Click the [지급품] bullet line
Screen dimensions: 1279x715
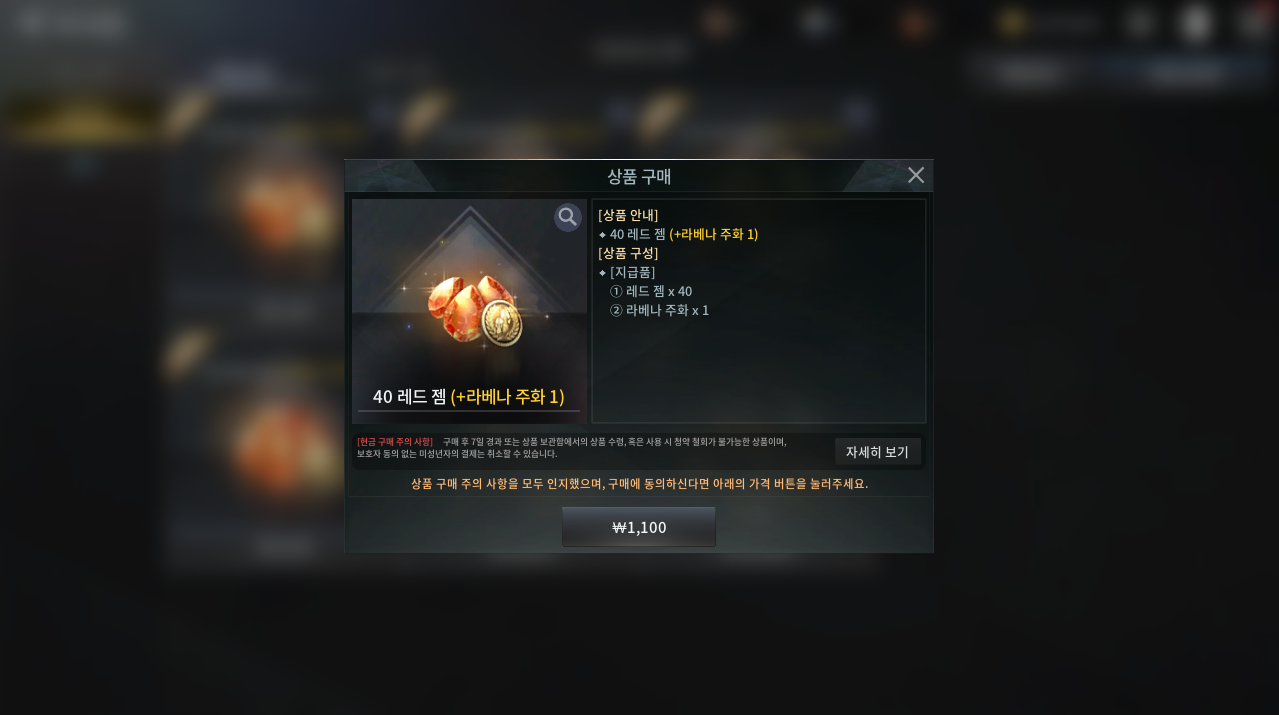tap(627, 272)
